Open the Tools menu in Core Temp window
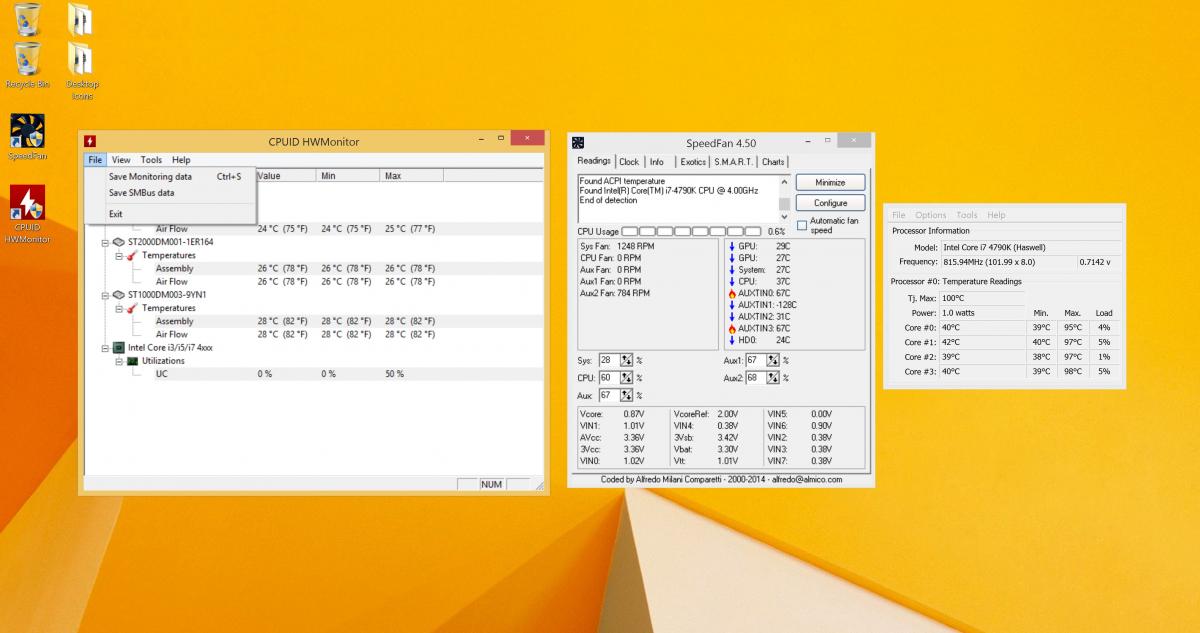This screenshot has width=1200, height=633. pyautogui.click(x=967, y=215)
